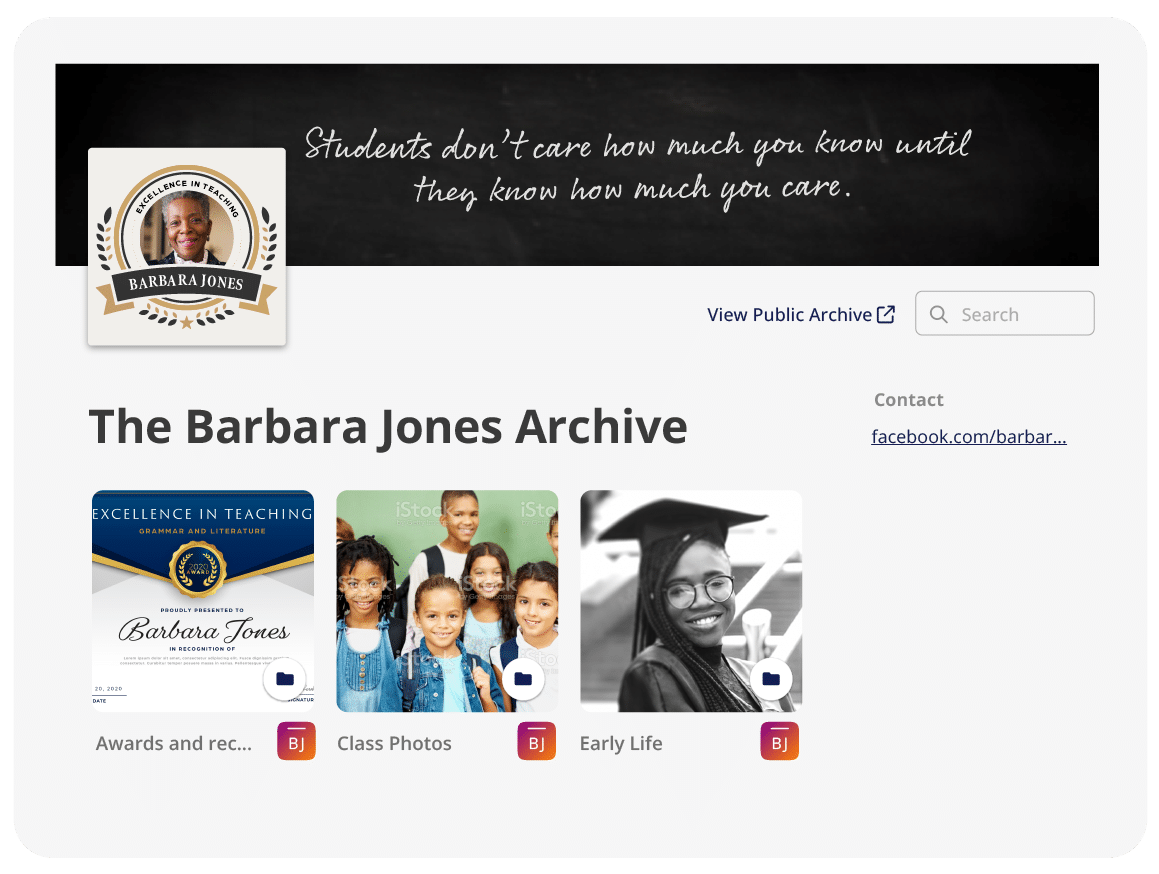Image resolution: width=1159 pixels, height=874 pixels.
Task: Click the magnifying glass in the search box
Action: (938, 313)
